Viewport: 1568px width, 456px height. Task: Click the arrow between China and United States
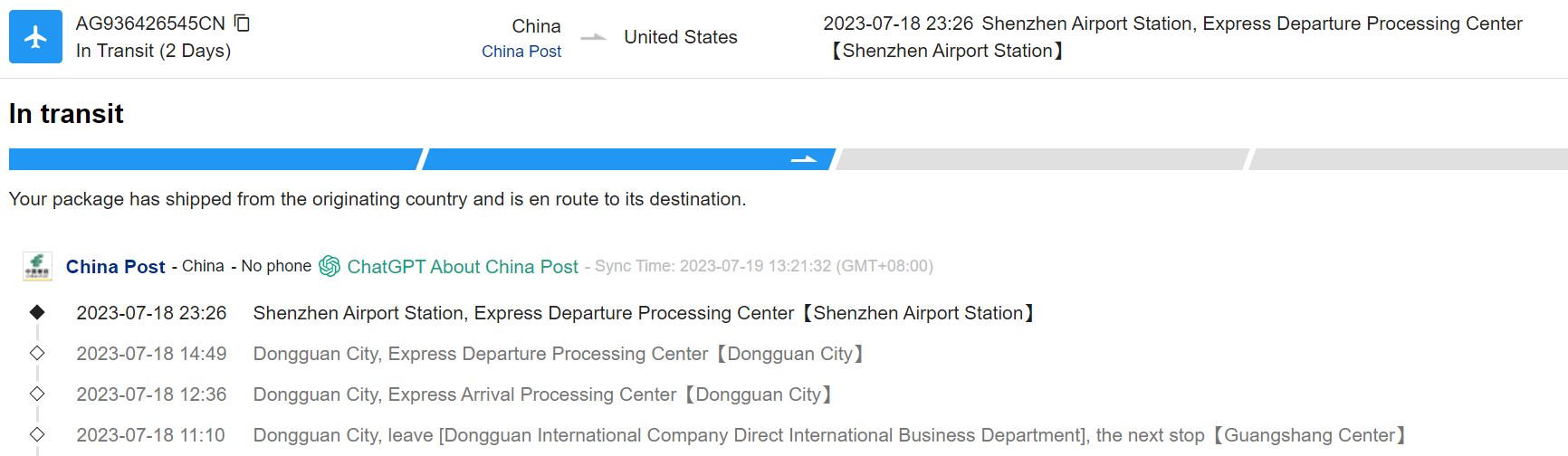coord(593,37)
